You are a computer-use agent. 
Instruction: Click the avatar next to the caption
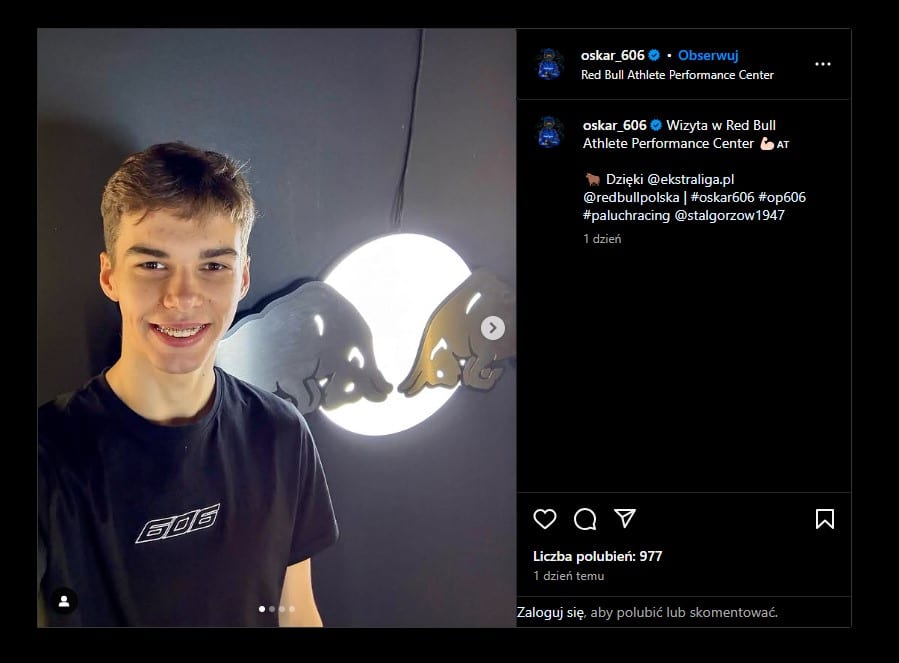click(x=550, y=133)
